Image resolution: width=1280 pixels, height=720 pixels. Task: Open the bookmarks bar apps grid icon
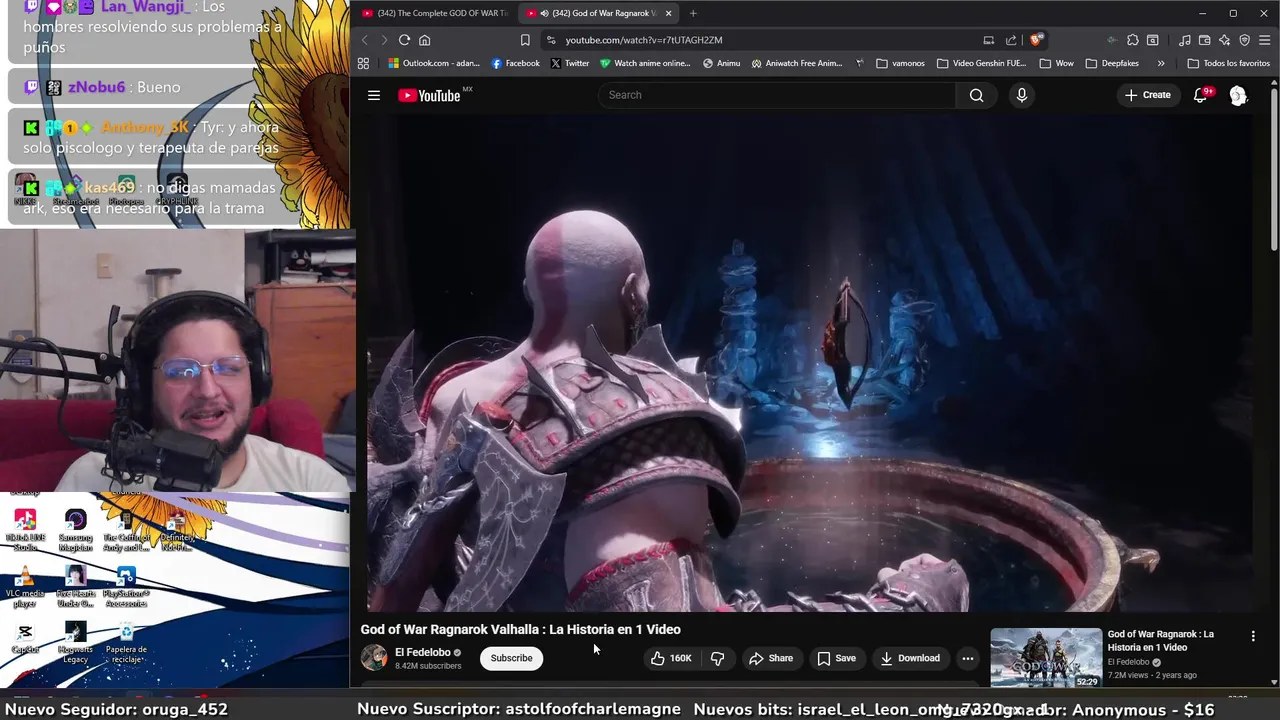(x=363, y=63)
